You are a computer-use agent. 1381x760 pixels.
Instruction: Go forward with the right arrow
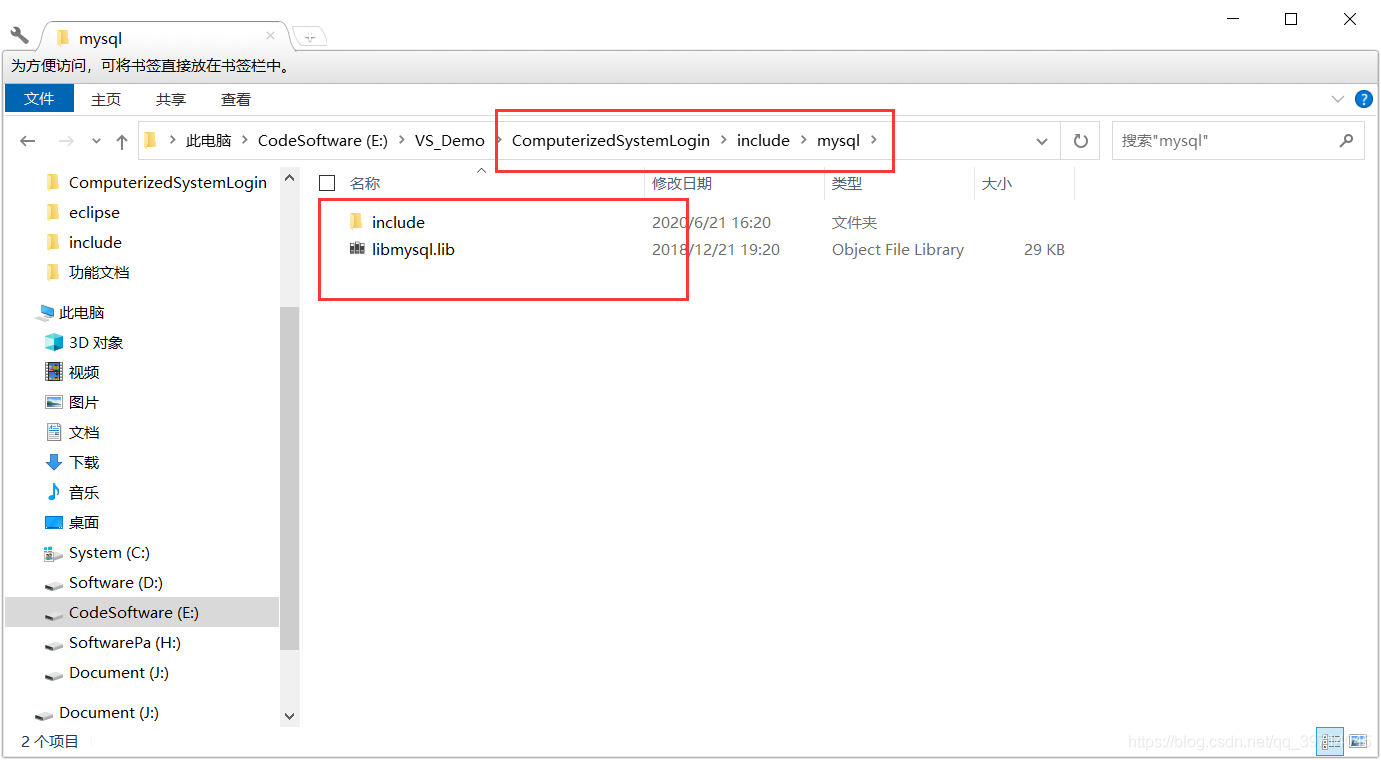(x=66, y=141)
